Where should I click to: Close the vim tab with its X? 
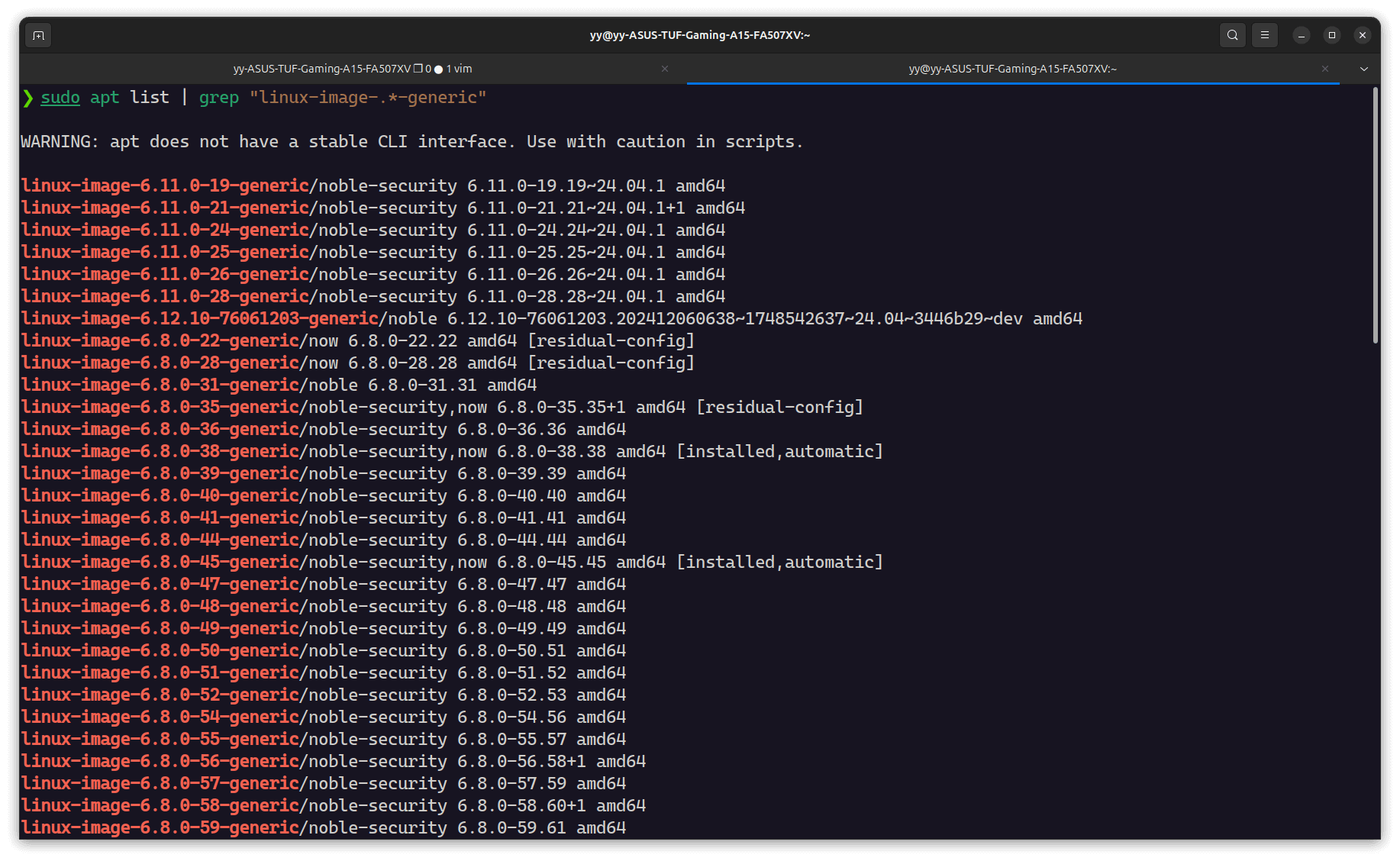tap(664, 68)
